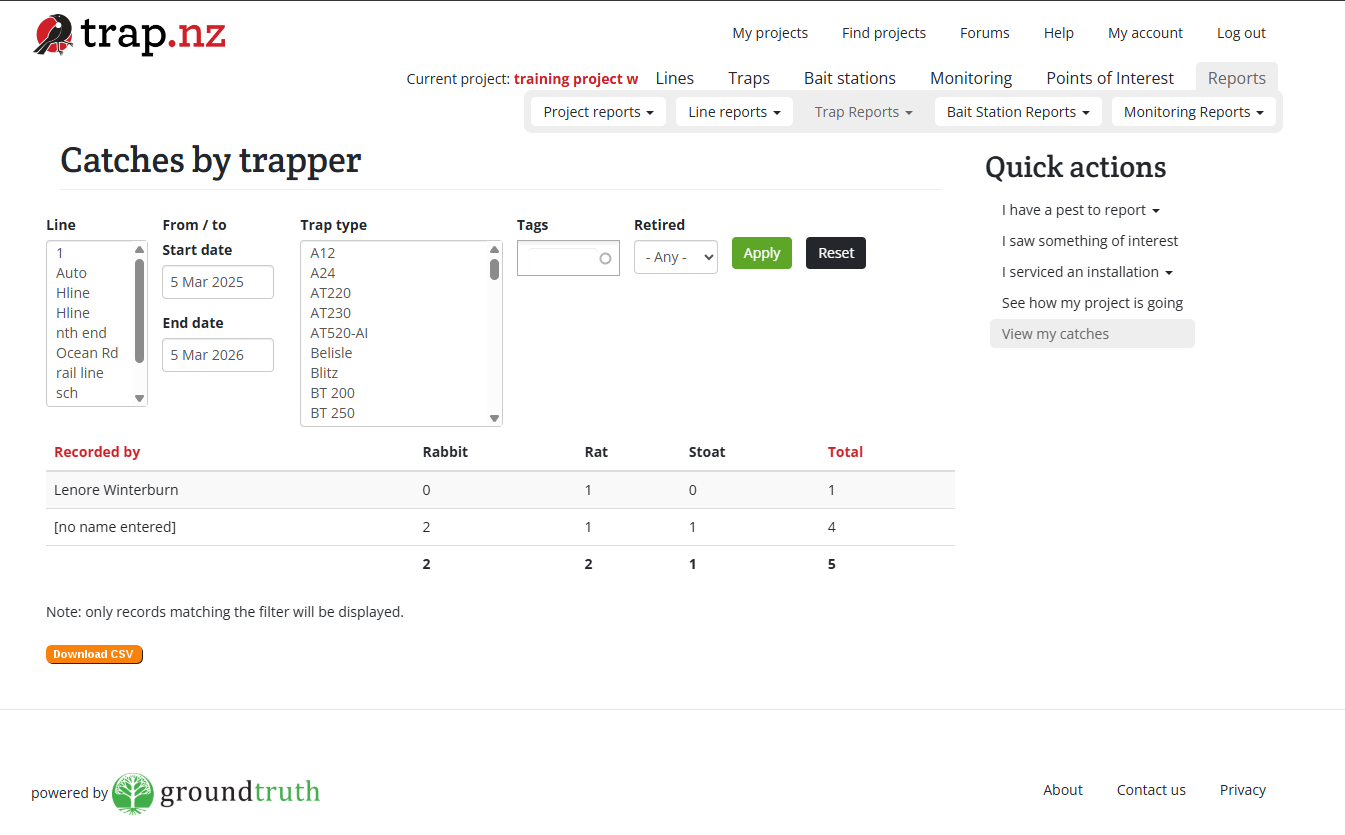The image size is (1345, 835).
Task: Click the Start date field
Action: pos(217,282)
